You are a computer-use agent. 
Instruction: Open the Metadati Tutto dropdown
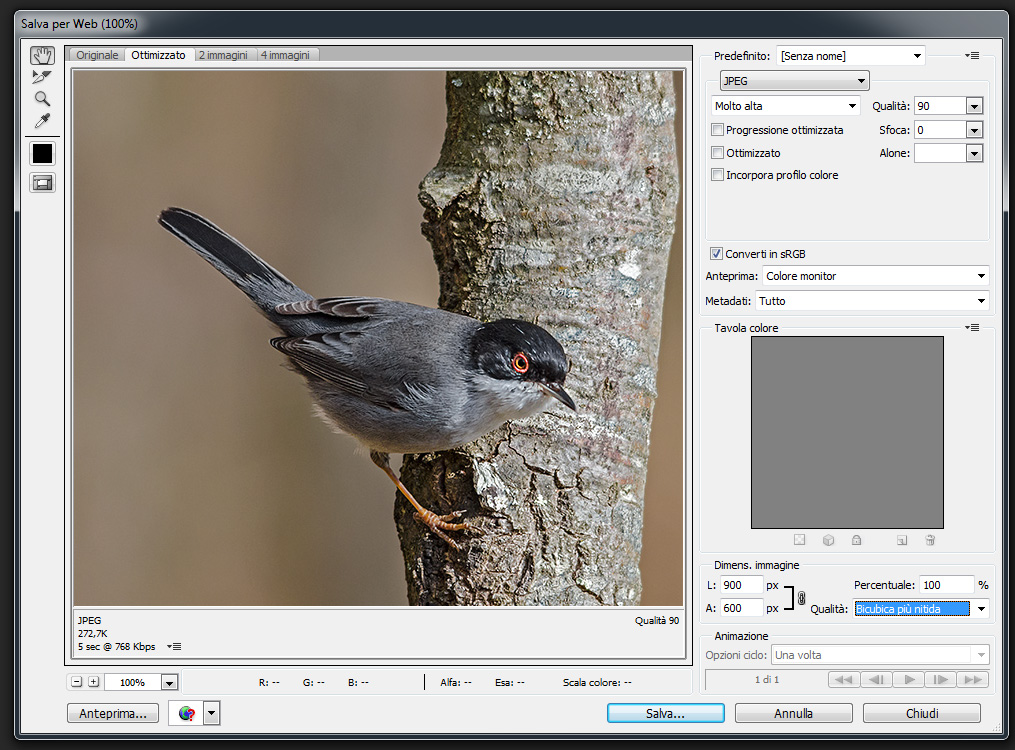tap(872, 301)
